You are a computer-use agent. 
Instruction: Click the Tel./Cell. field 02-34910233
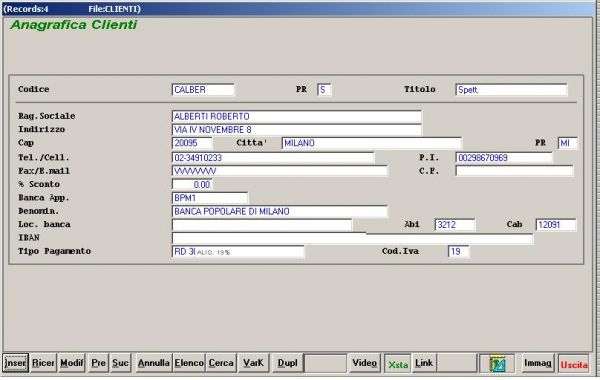tap(273, 158)
